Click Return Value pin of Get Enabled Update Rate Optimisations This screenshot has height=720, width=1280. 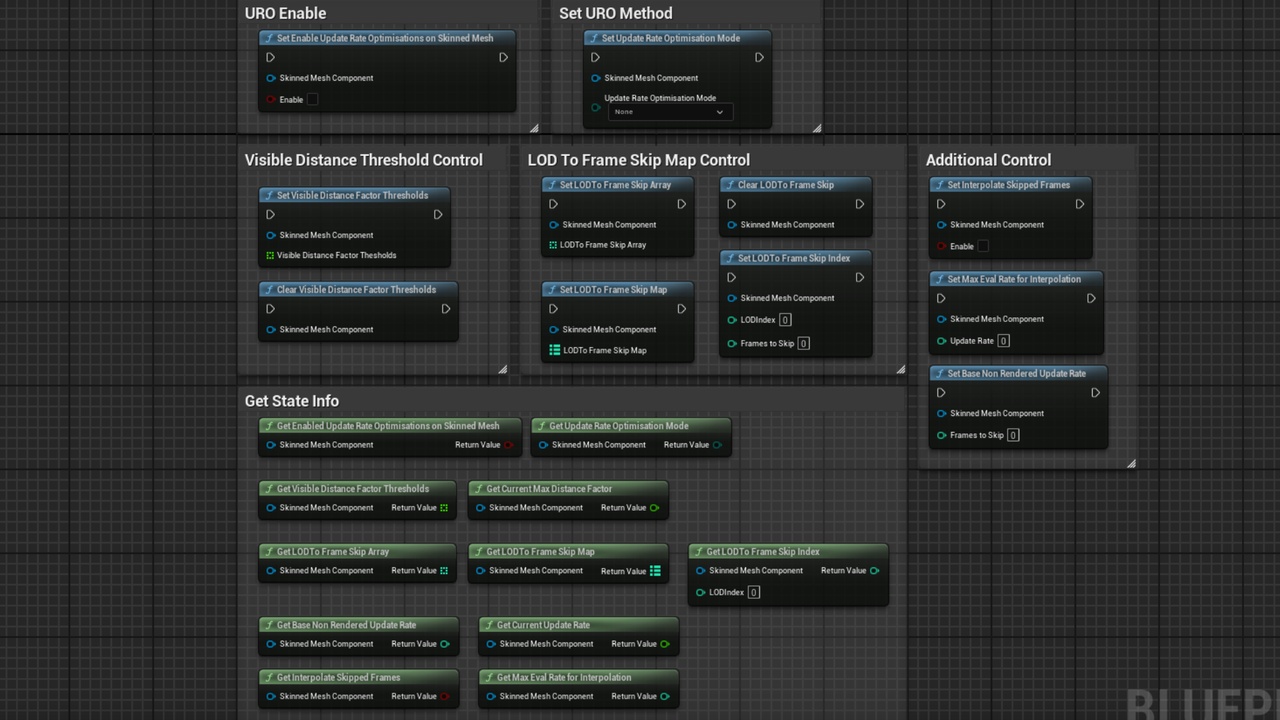pos(510,445)
